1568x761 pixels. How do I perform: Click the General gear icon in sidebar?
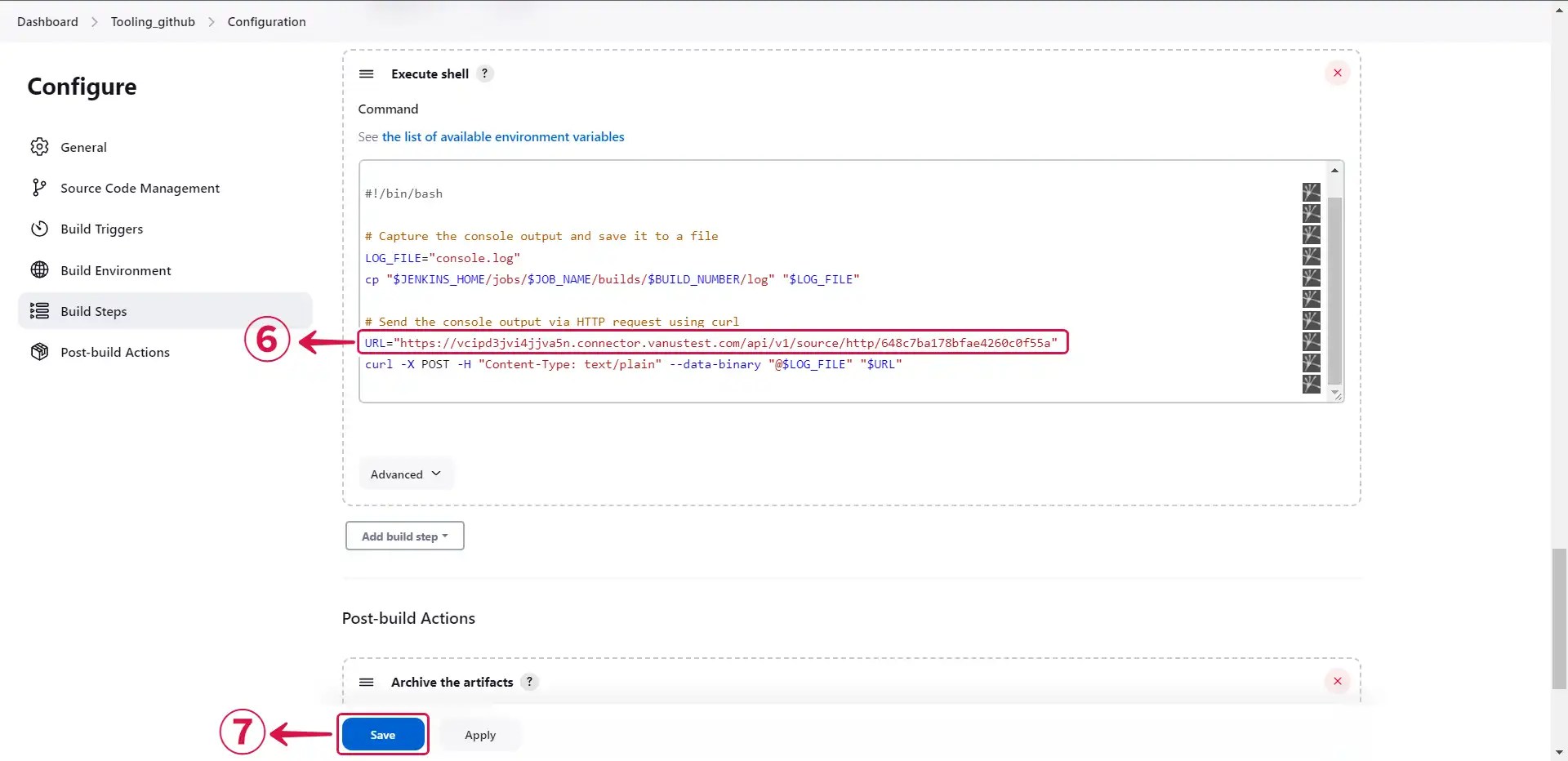(x=39, y=147)
